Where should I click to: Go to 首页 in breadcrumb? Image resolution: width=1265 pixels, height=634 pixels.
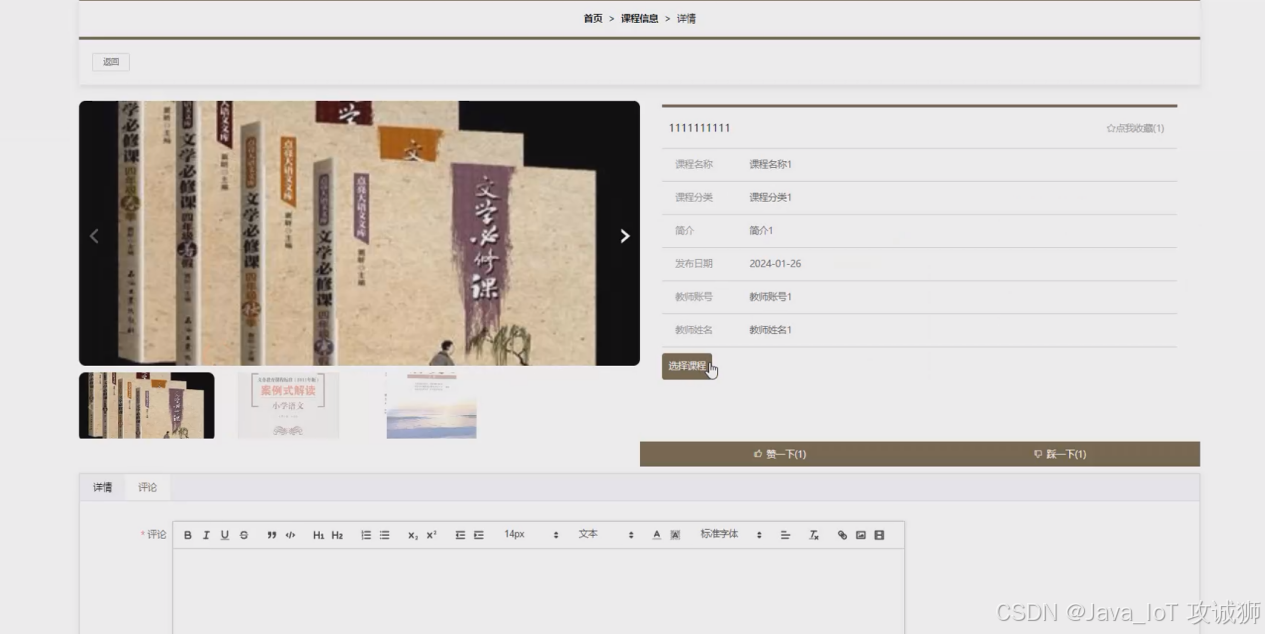click(x=593, y=18)
